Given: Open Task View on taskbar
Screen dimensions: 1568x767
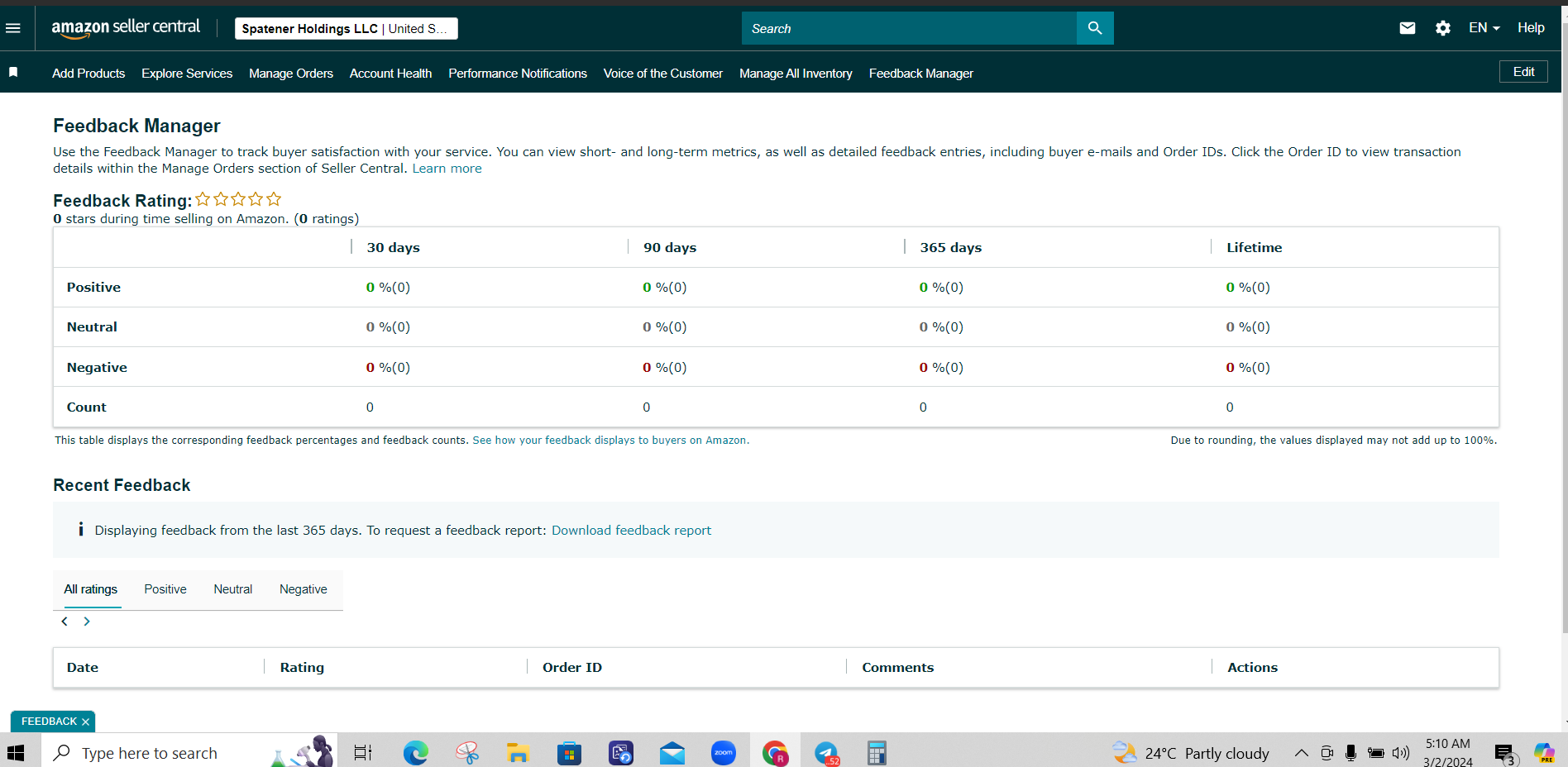Looking at the screenshot, I should click(x=362, y=753).
